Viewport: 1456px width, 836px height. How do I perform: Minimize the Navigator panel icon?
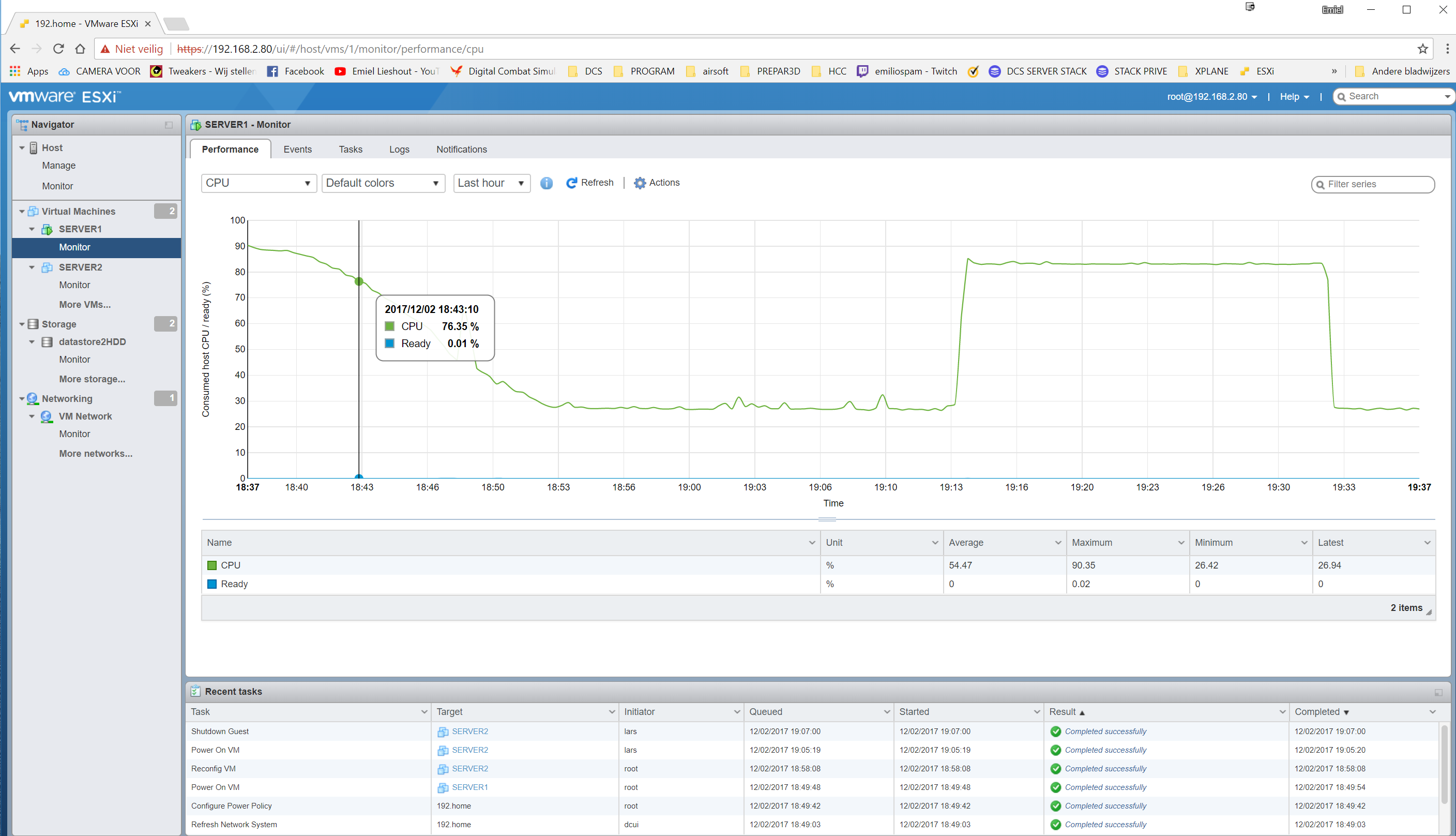(x=169, y=125)
